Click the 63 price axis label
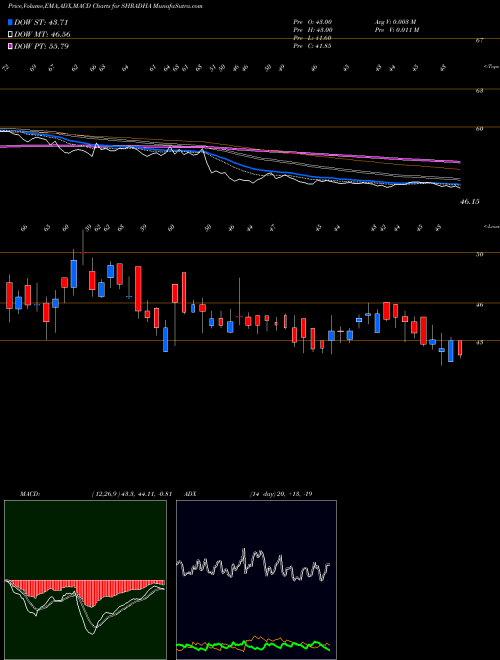The width and height of the screenshot is (500, 660). (x=480, y=90)
